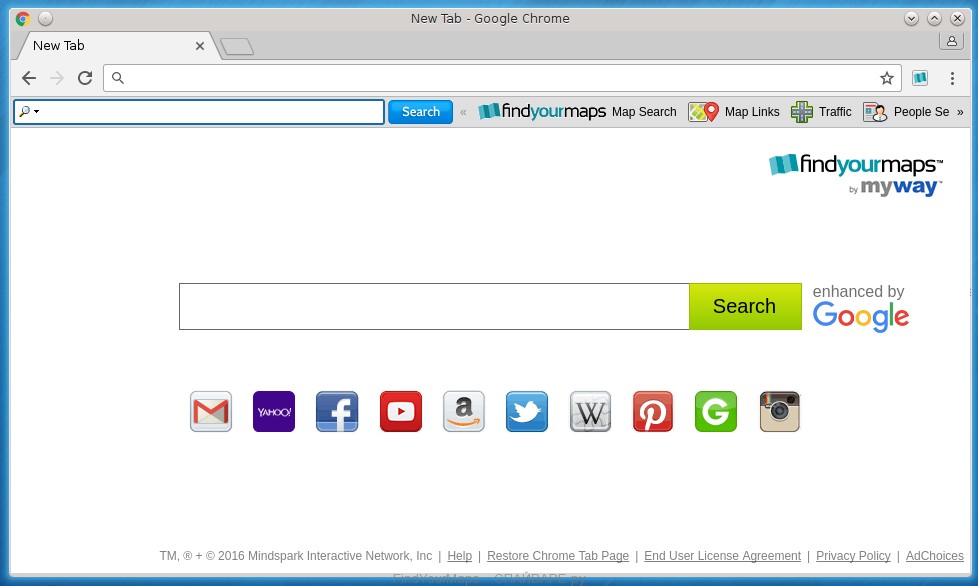Screen dimensions: 978x586
Task: Click the Twitter shortcut icon
Action: pos(527,412)
